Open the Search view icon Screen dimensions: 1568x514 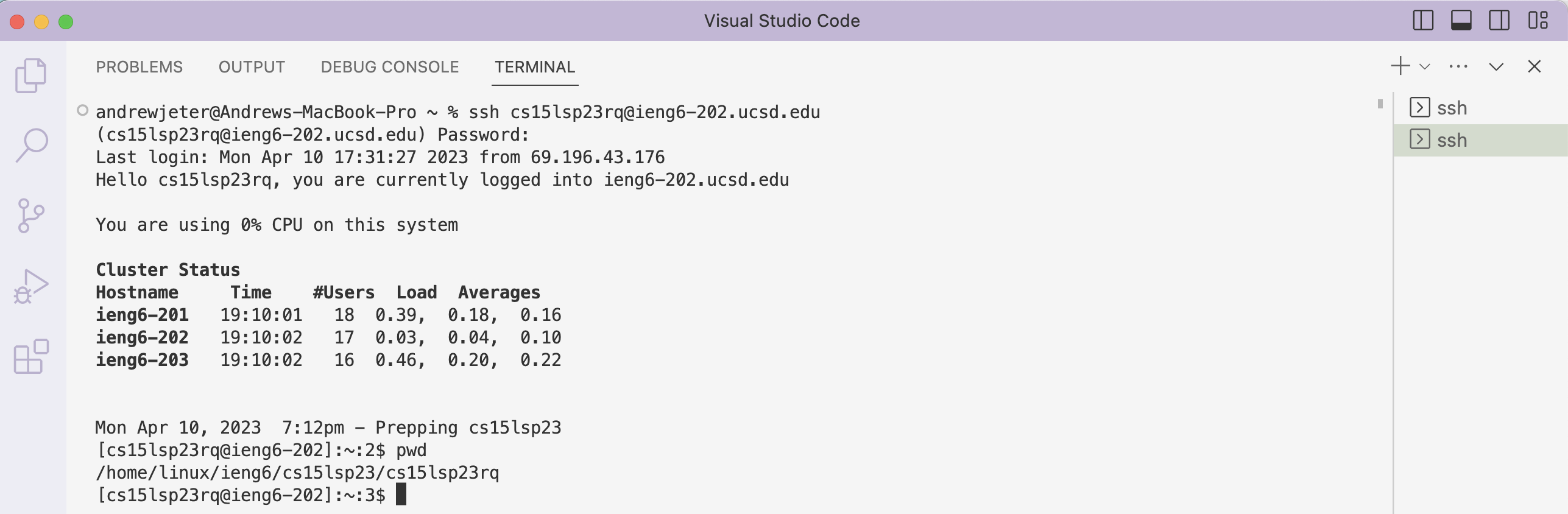point(30,145)
